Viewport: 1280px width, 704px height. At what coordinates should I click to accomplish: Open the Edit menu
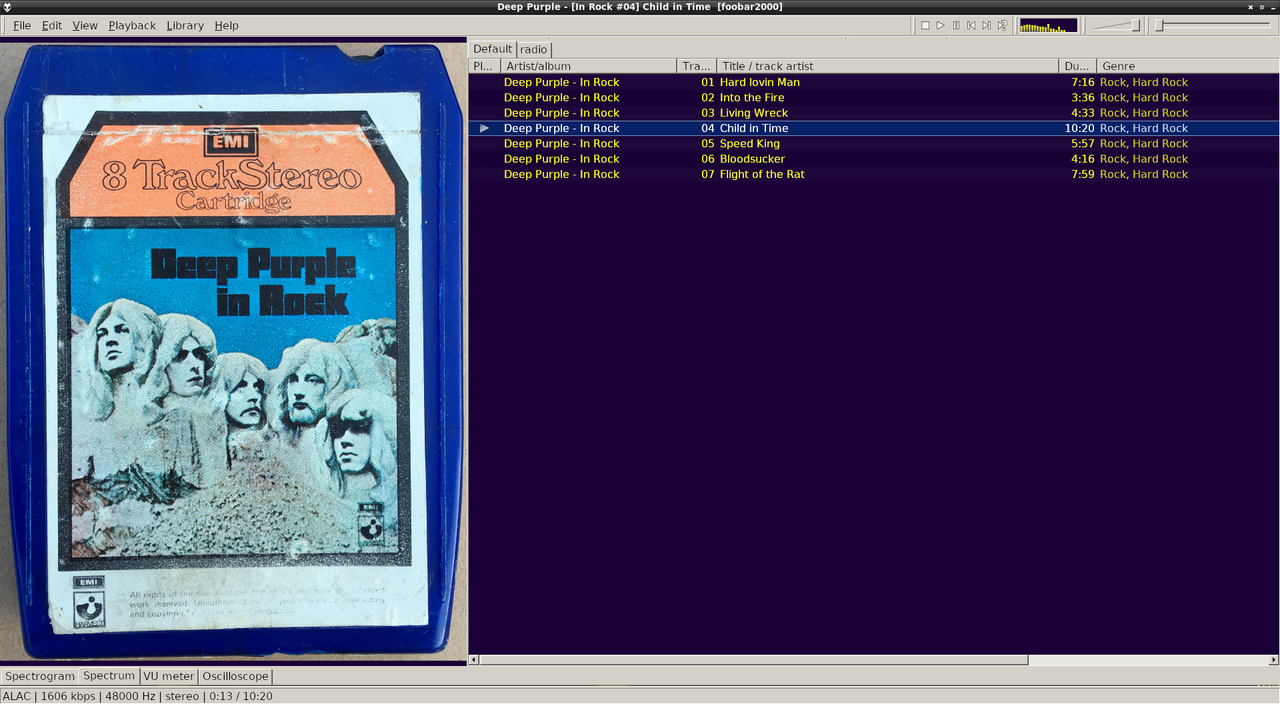52,25
